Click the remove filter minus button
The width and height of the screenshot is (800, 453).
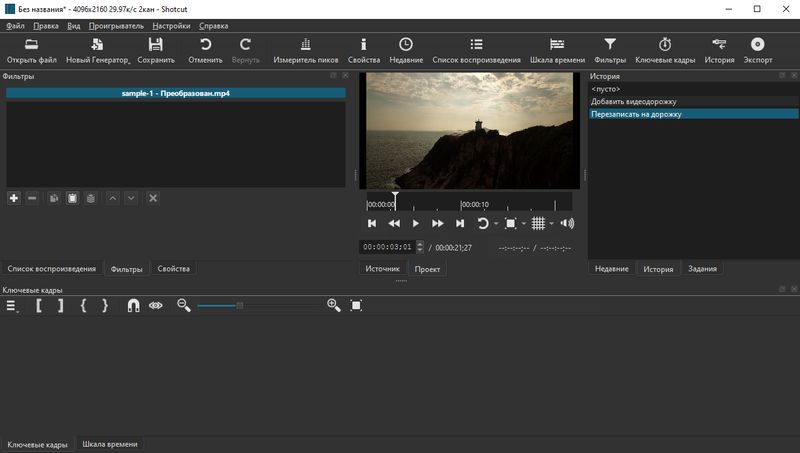(x=32, y=198)
